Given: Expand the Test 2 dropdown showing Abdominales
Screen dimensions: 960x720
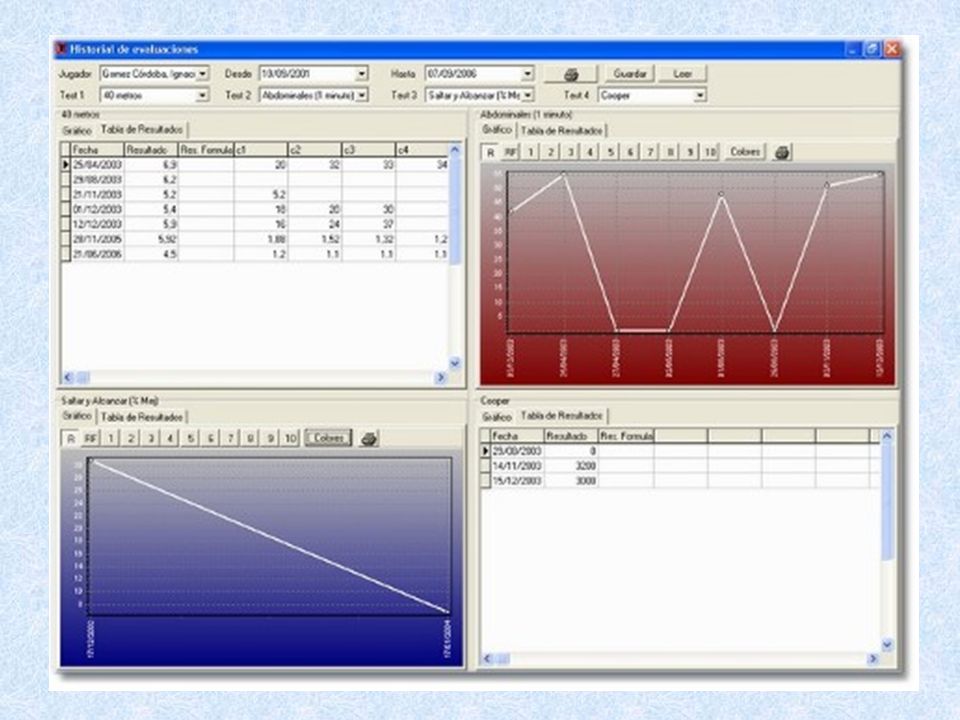Looking at the screenshot, I should click(x=362, y=96).
